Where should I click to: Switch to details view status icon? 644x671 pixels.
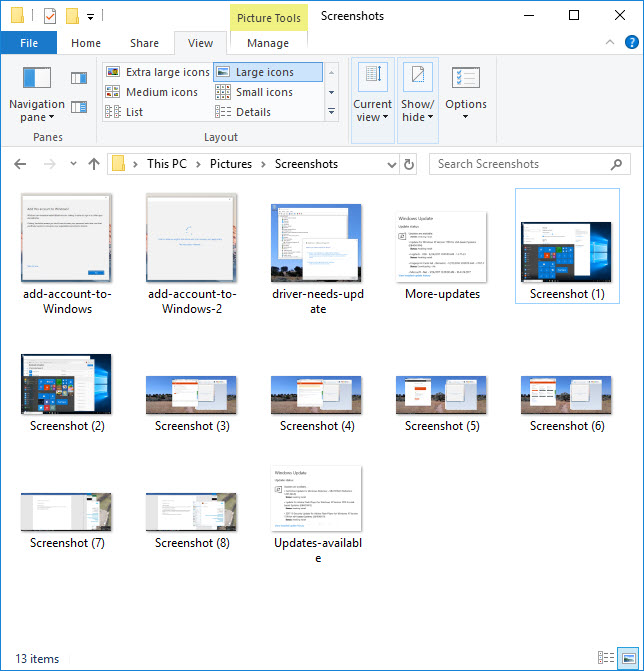tap(606, 657)
